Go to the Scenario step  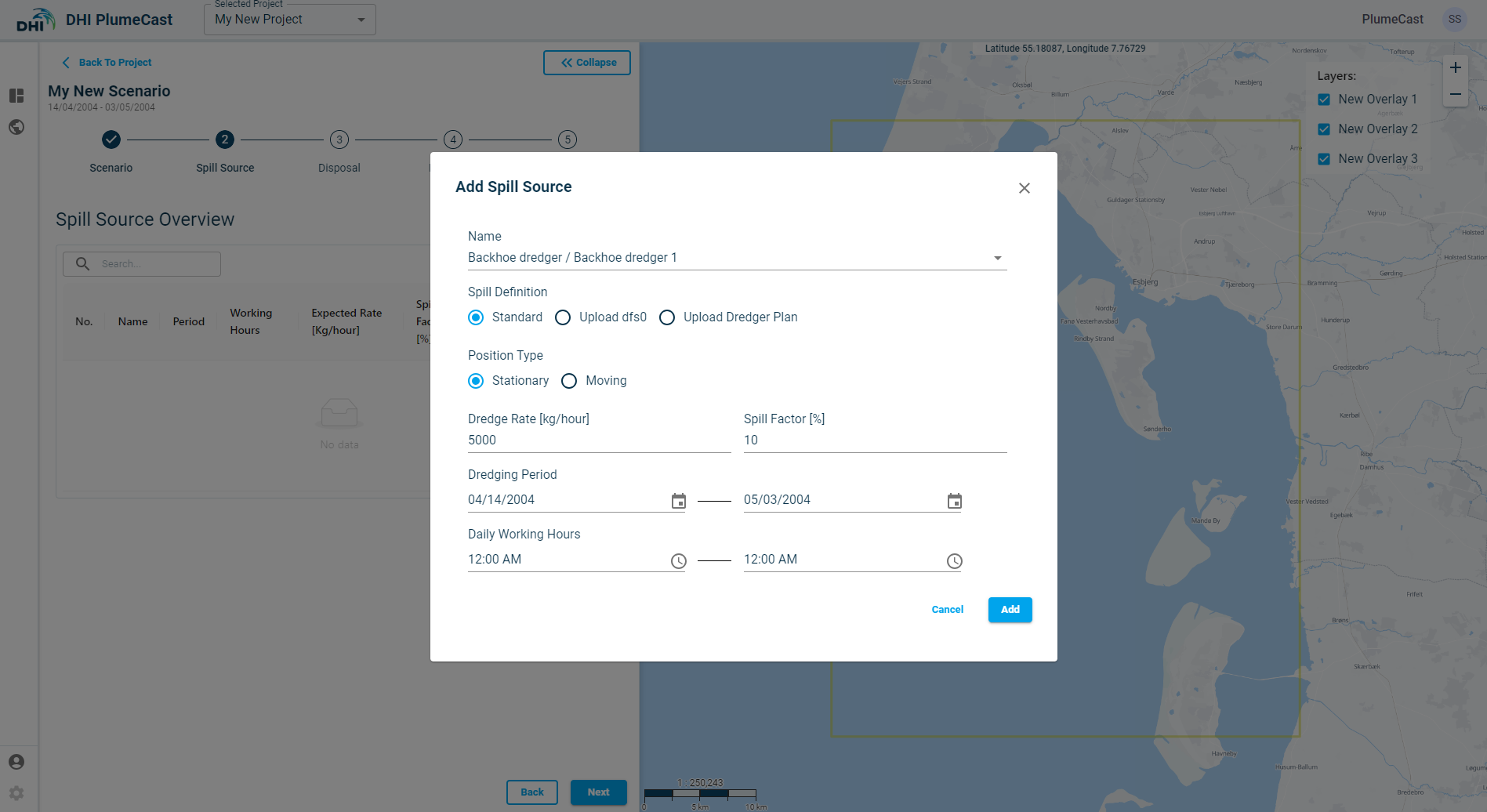point(111,140)
